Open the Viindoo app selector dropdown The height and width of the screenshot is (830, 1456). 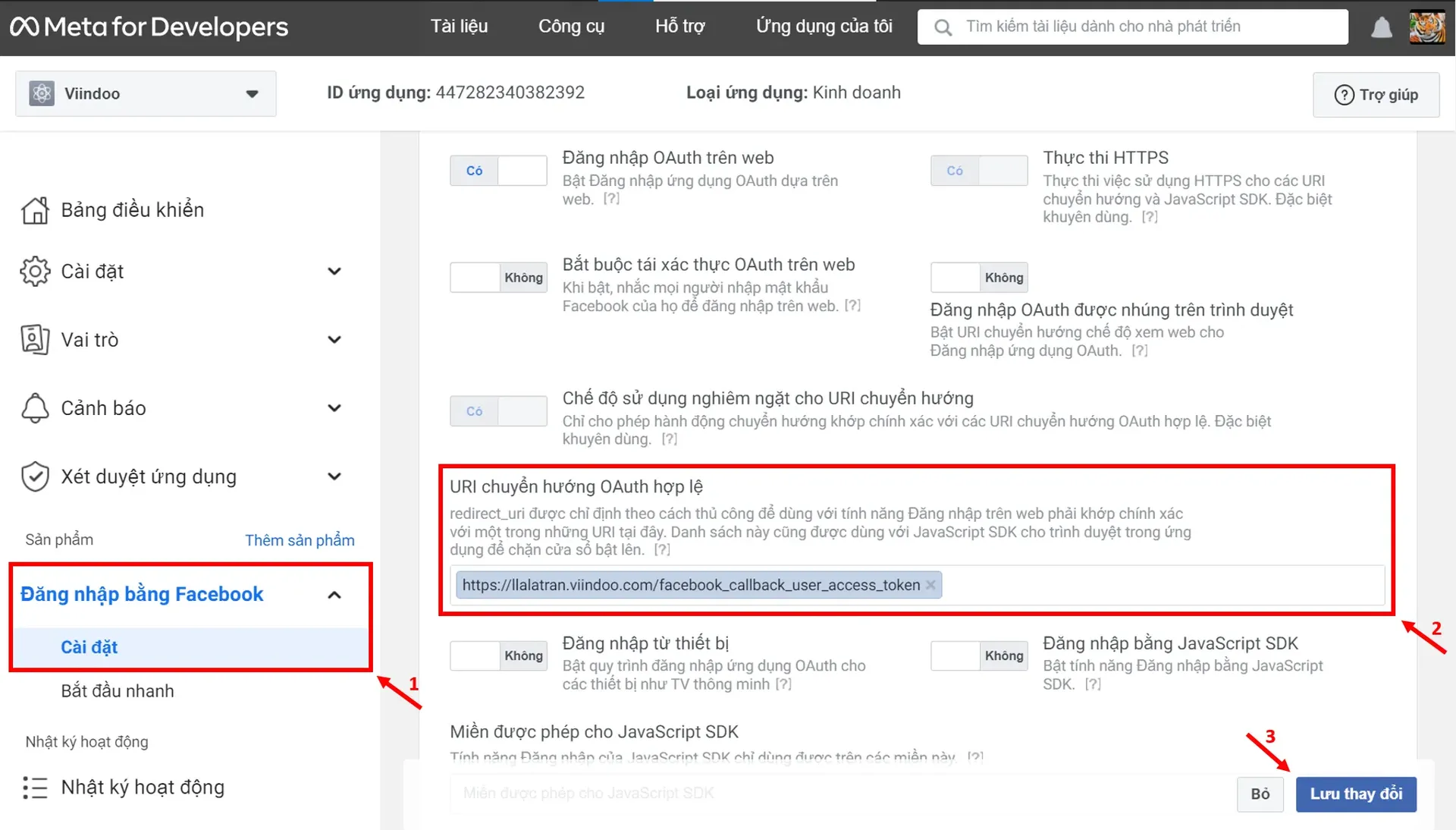point(146,94)
